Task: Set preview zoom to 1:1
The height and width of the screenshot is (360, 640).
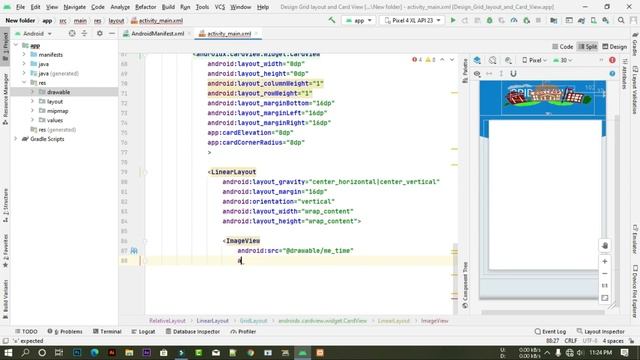Action: coord(605,286)
